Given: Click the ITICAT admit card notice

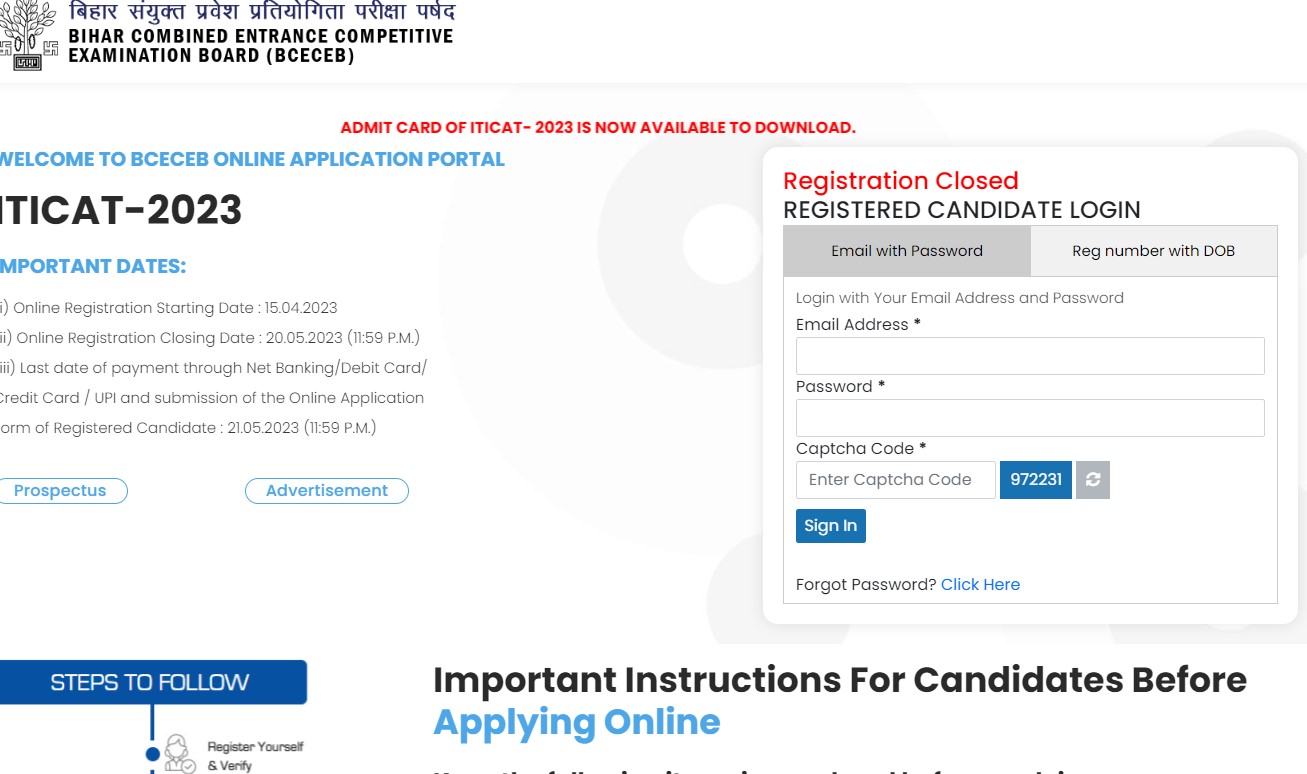Looking at the screenshot, I should (x=598, y=128).
